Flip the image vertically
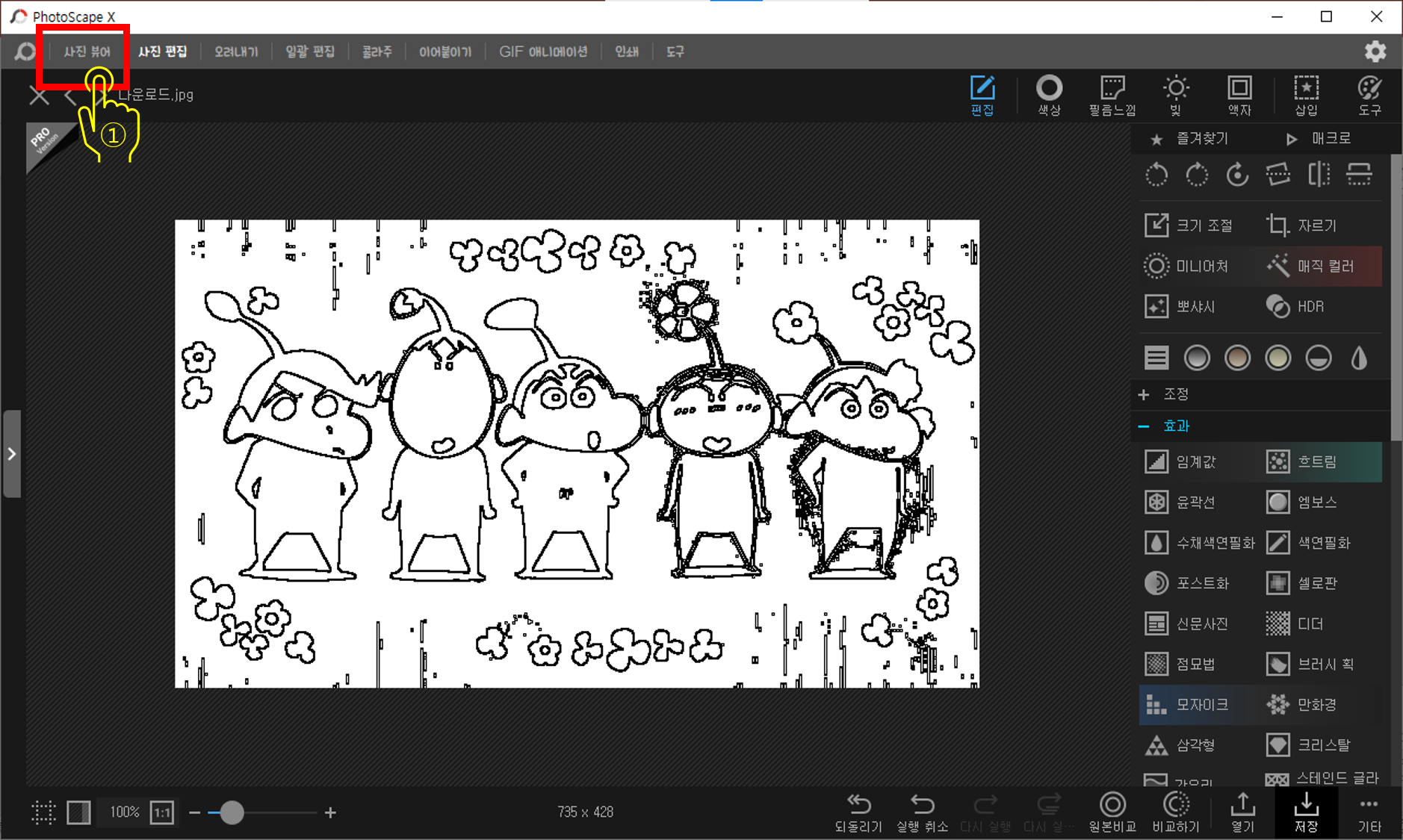Screen dimensions: 1403x840 pyautogui.click(x=1359, y=175)
